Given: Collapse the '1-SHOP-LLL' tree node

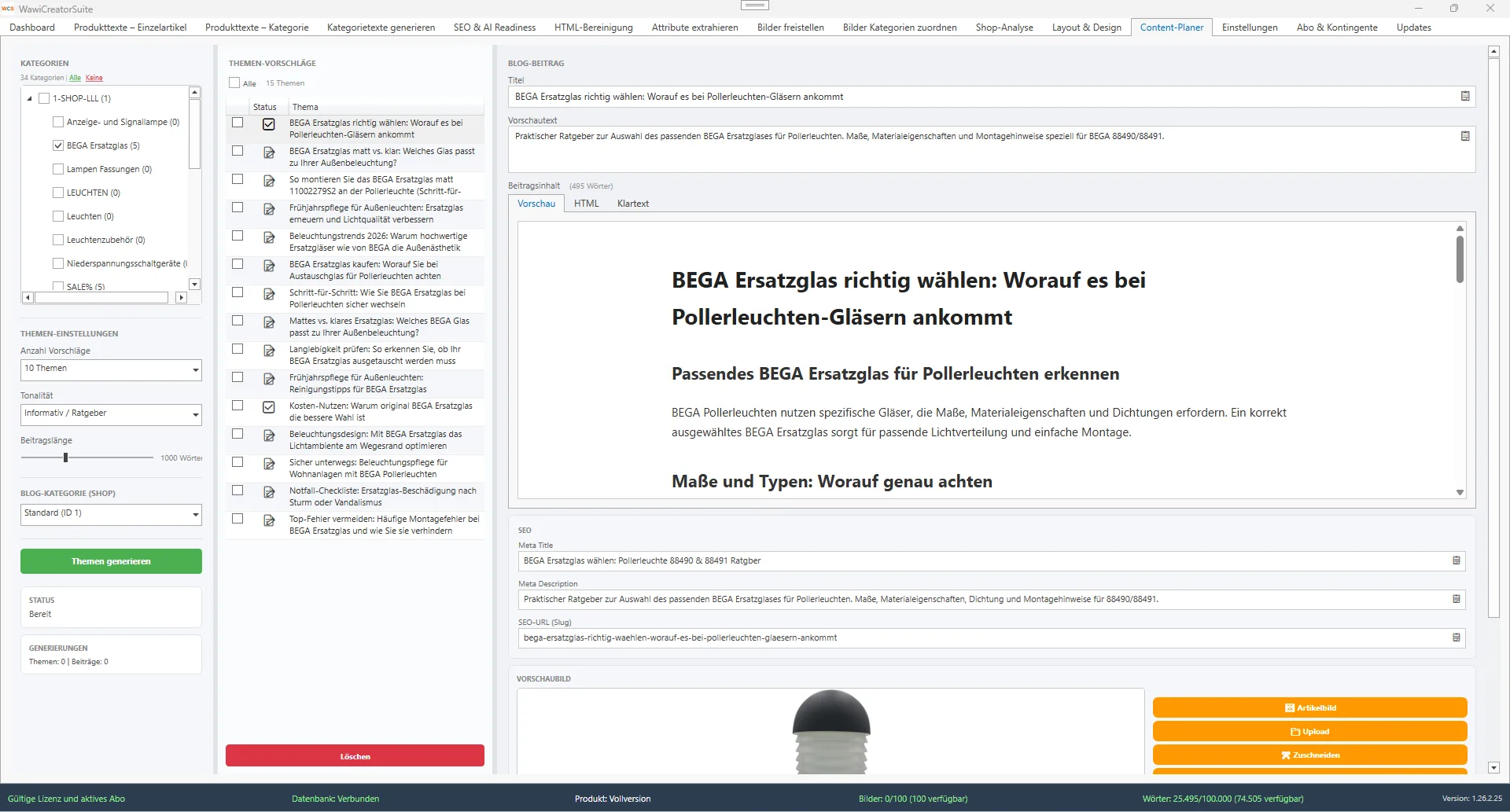Looking at the screenshot, I should point(28,98).
